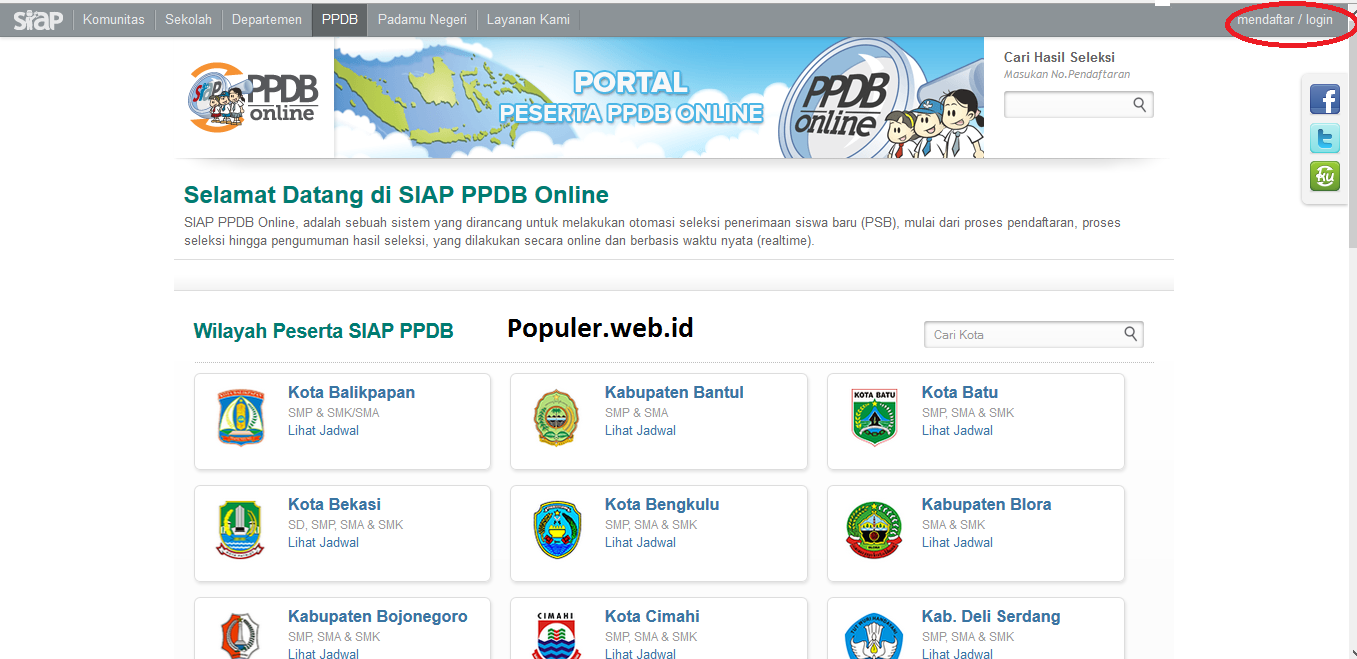Open the Kota Batu link
Image resolution: width=1357 pixels, height=659 pixels.
pos(960,392)
